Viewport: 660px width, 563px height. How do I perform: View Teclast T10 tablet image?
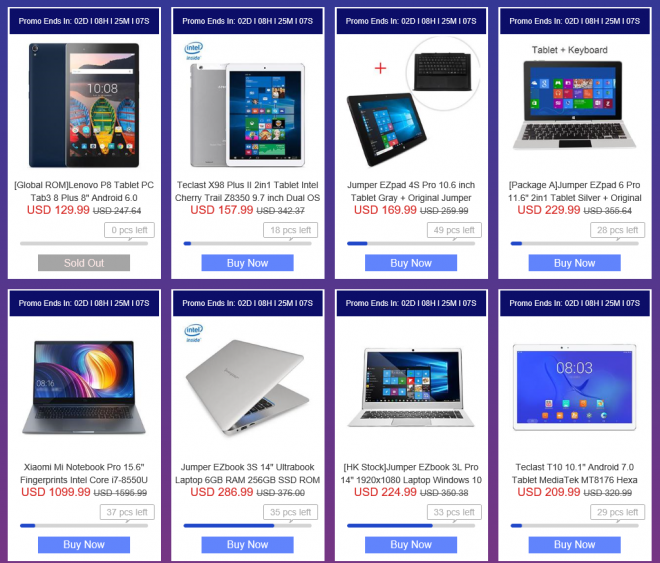coord(575,387)
